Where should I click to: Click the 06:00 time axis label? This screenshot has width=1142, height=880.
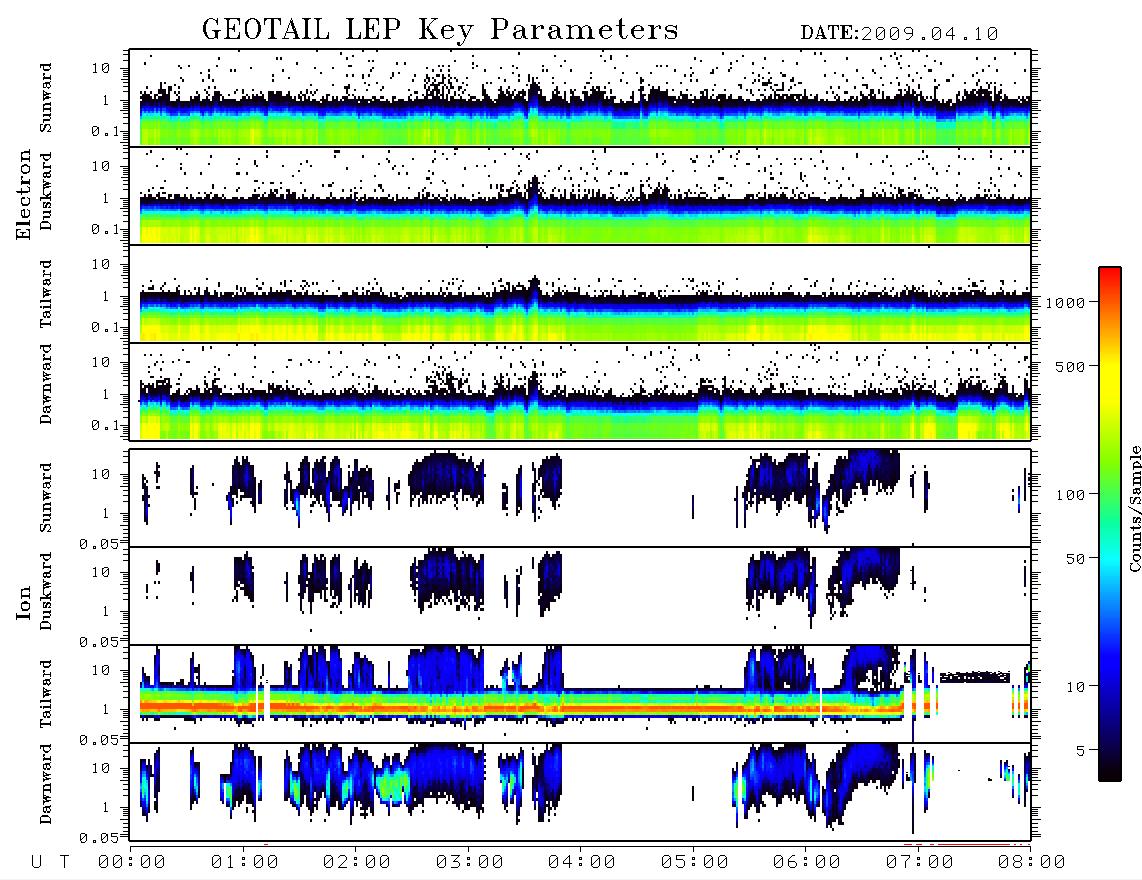click(807, 862)
